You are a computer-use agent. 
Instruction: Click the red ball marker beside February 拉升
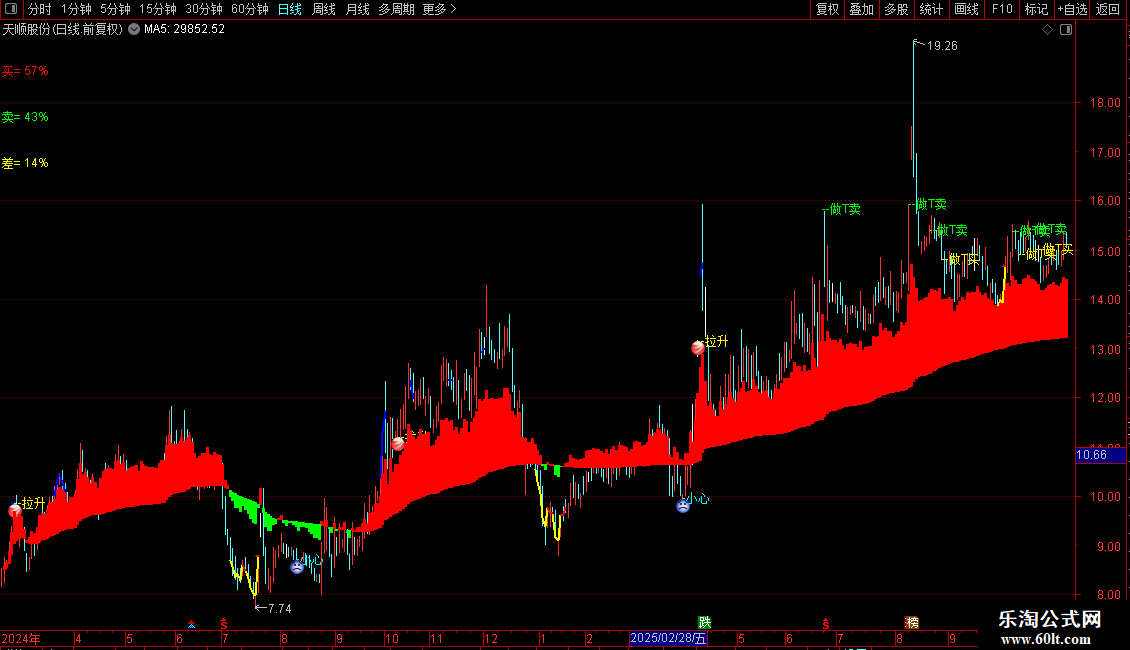click(698, 348)
